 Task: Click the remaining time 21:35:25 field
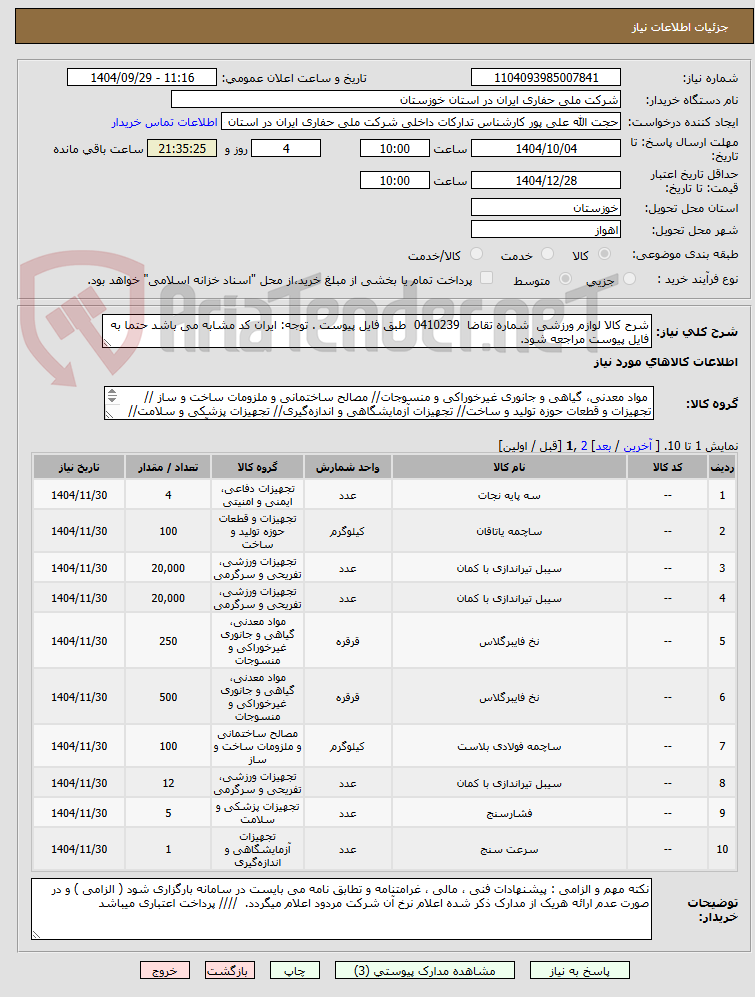pyautogui.click(x=182, y=148)
